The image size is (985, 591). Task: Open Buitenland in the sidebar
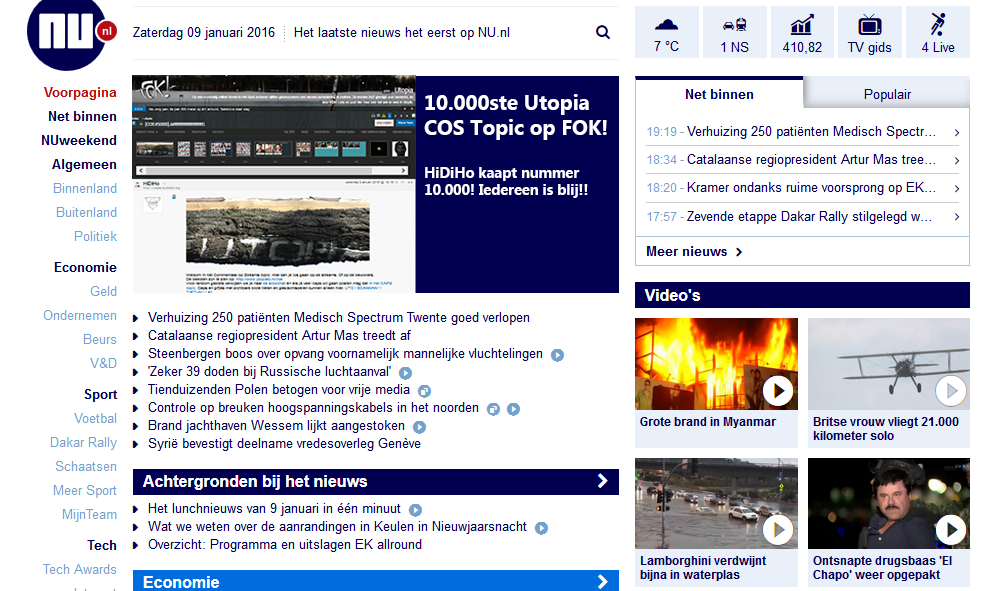[87, 212]
